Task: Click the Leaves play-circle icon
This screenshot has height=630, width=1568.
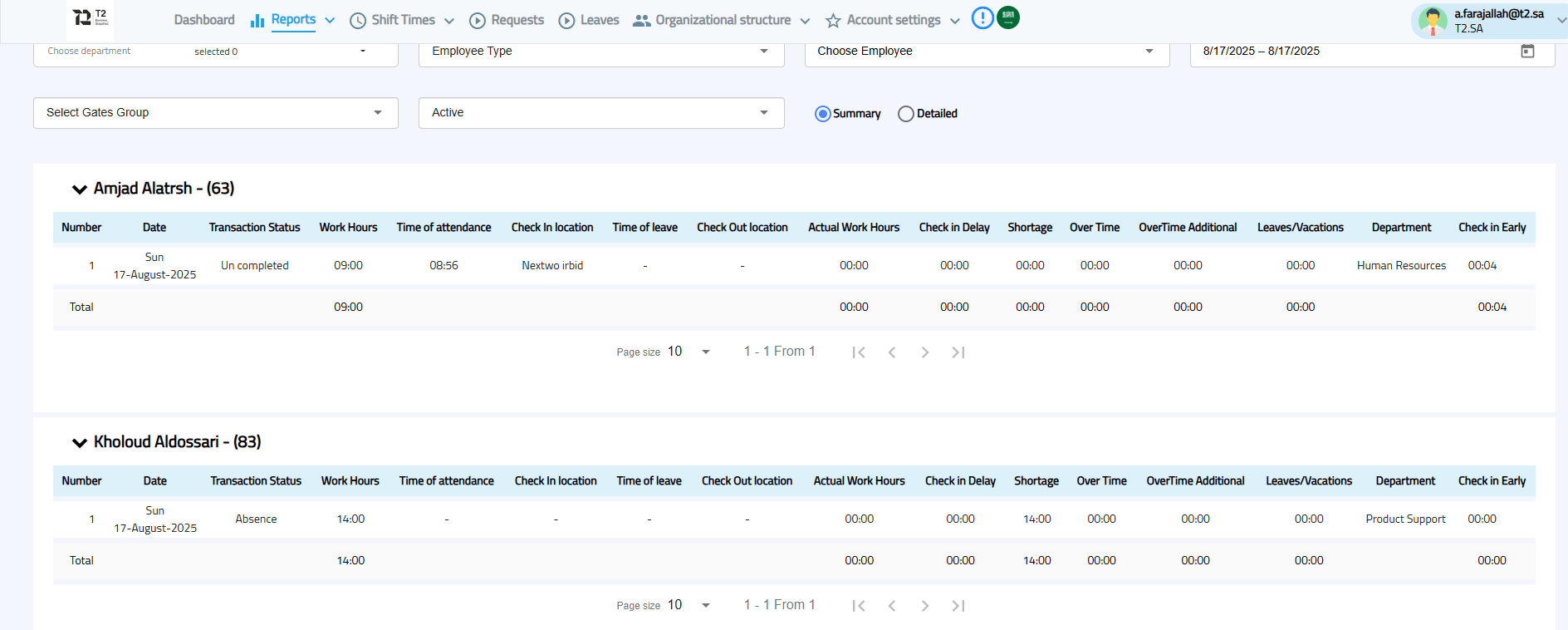Action: [x=566, y=21]
